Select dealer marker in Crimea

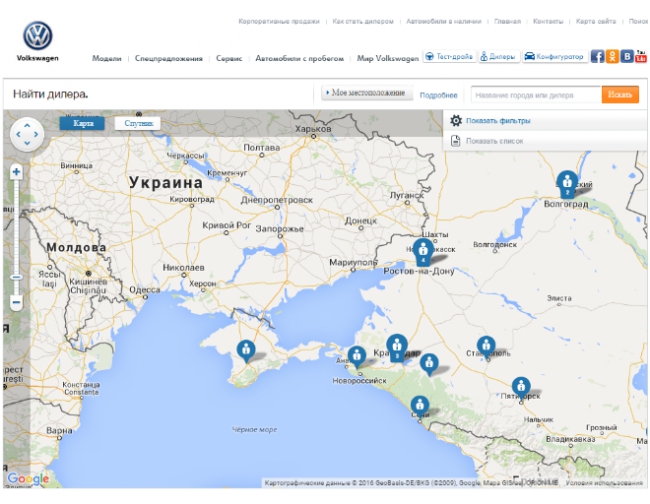246,351
